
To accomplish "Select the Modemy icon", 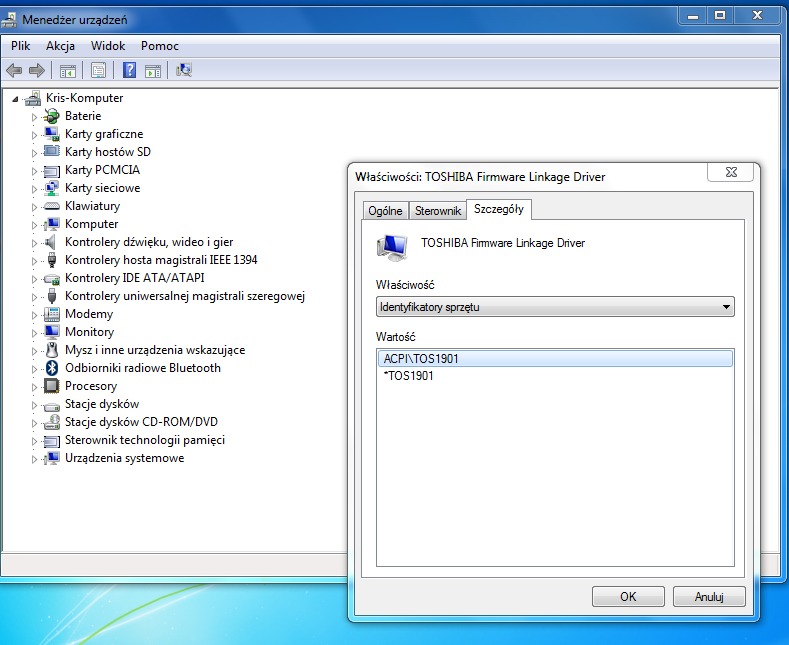I will (51, 314).
